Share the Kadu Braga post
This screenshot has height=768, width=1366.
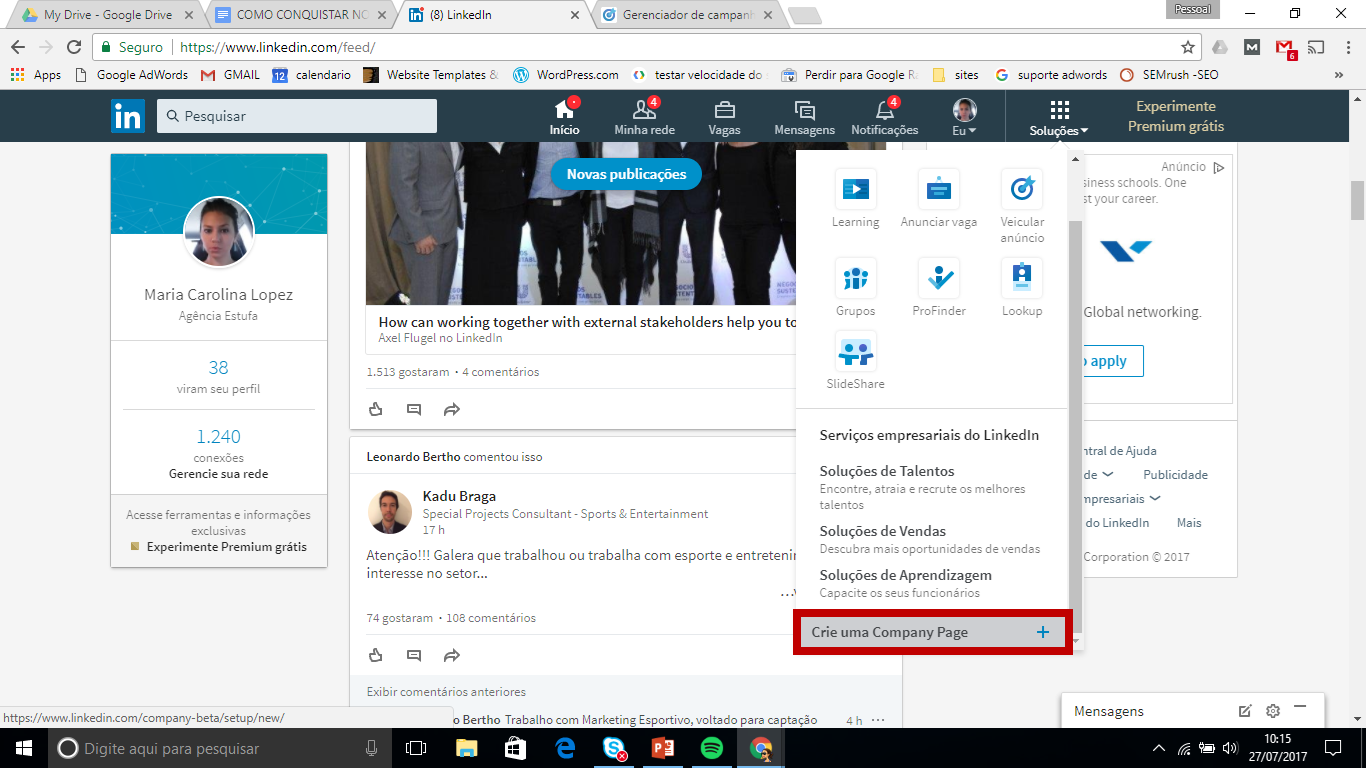point(452,655)
